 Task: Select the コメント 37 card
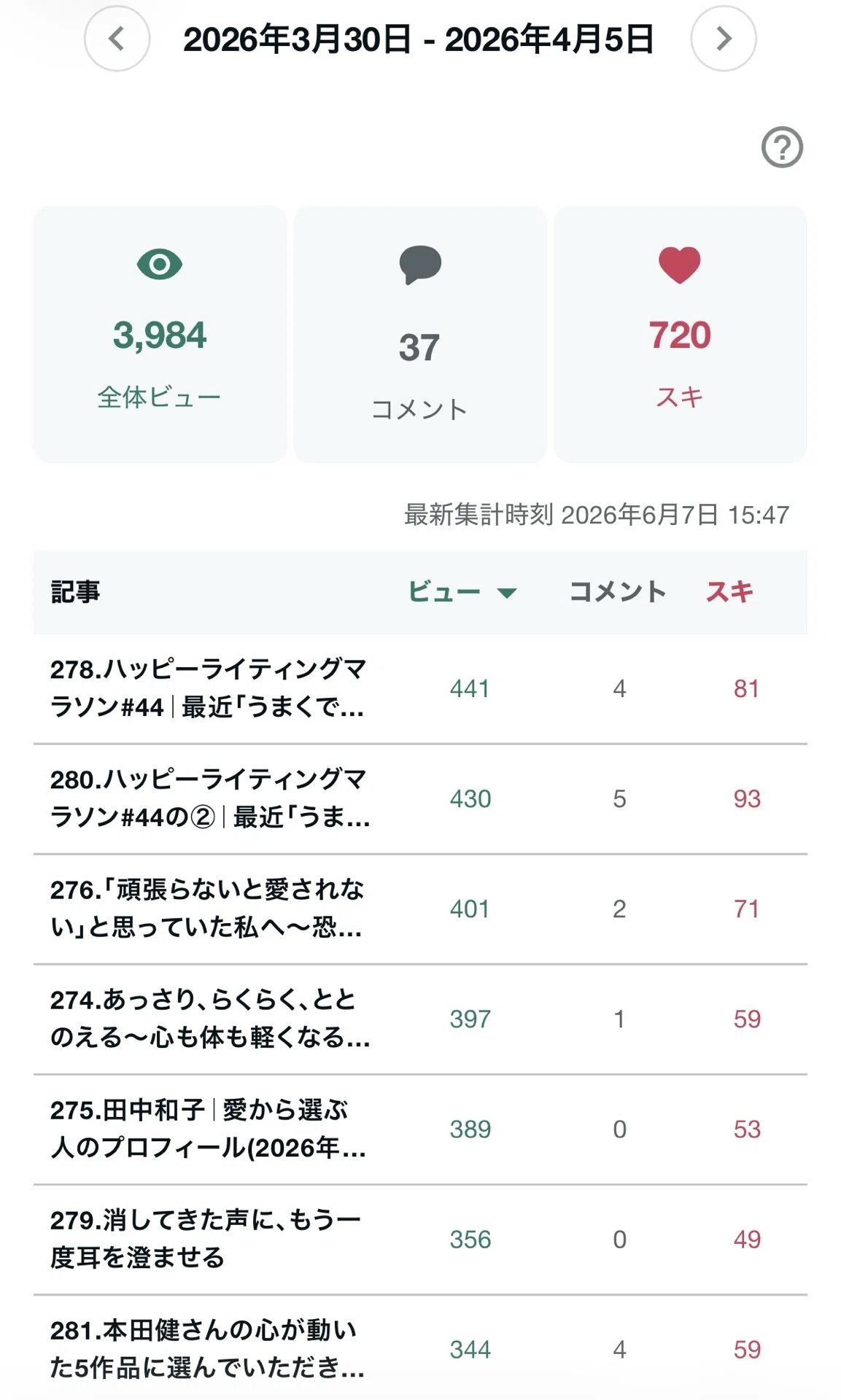(x=420, y=334)
